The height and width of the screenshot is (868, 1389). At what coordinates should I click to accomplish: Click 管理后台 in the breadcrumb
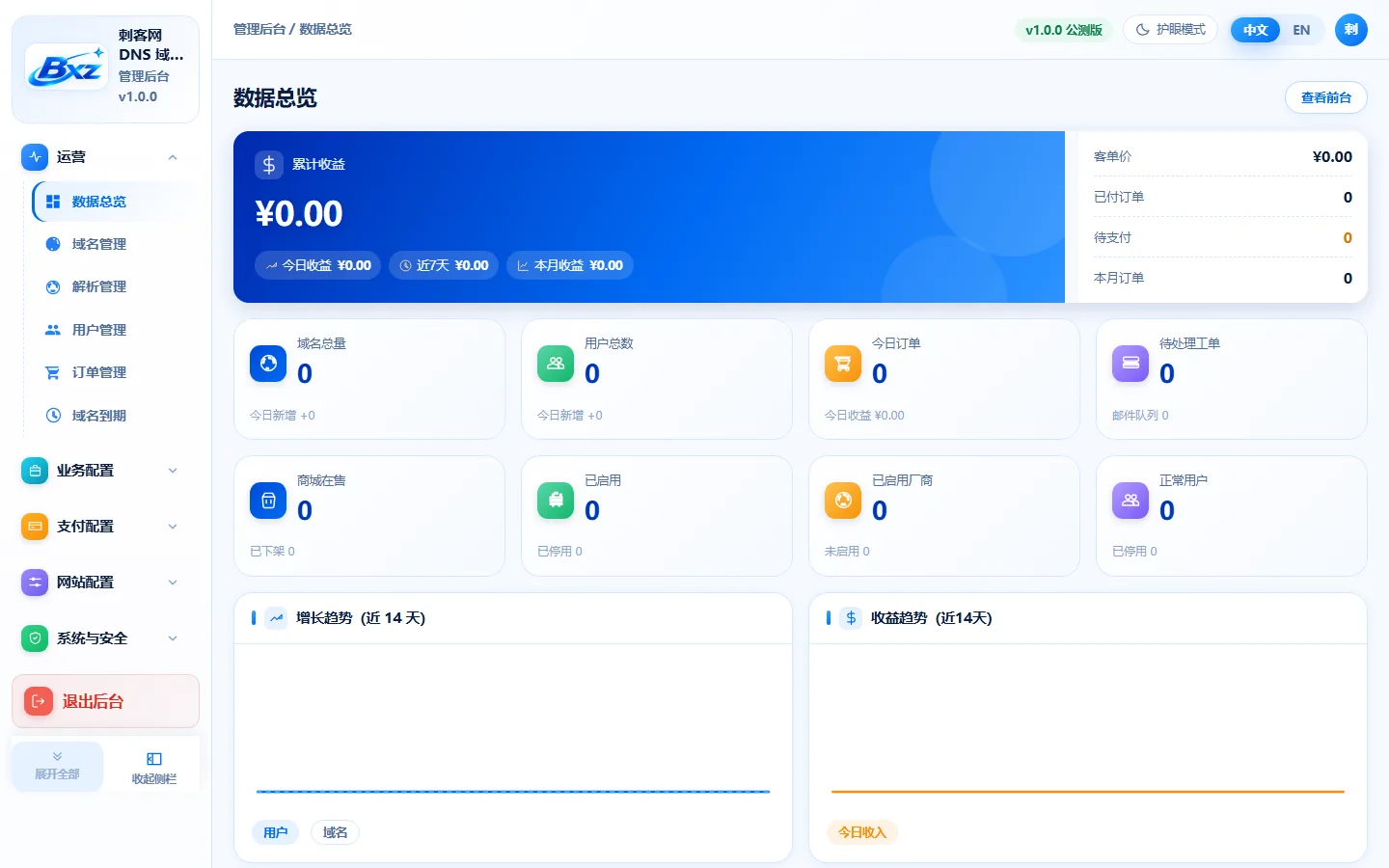tap(259, 30)
